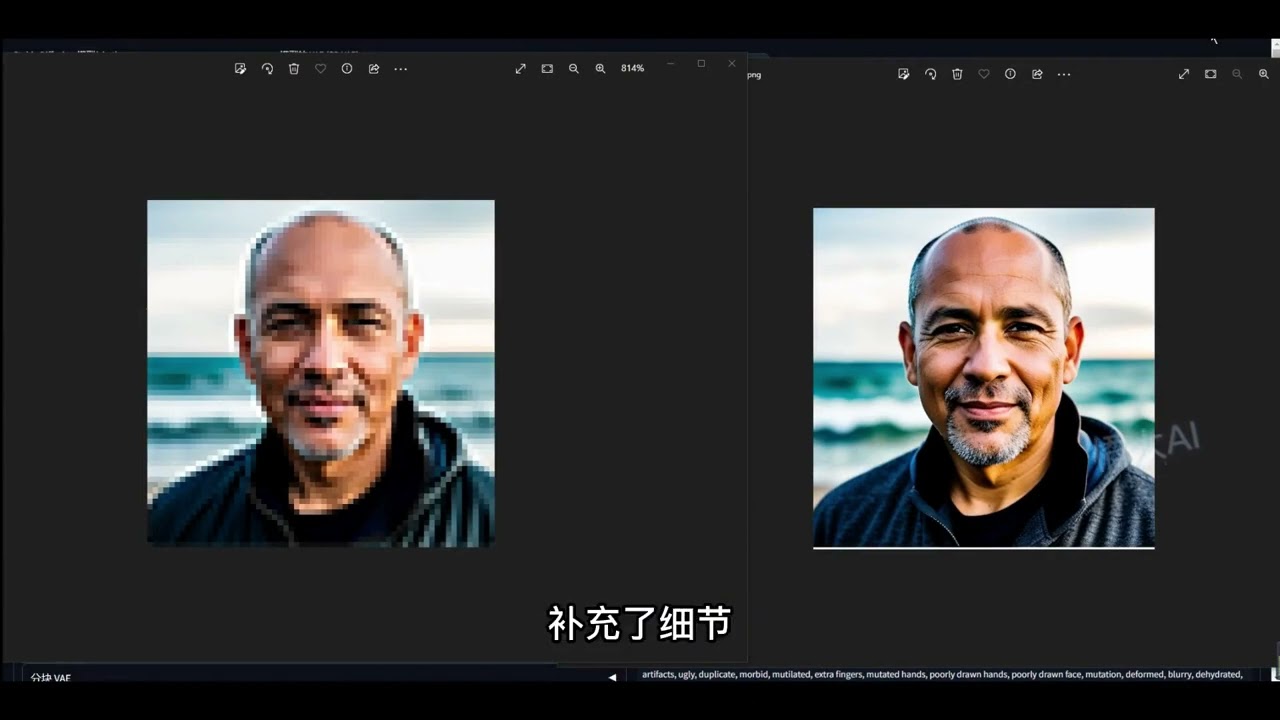The height and width of the screenshot is (720, 1280).
Task: Rotate the pixelated image in left window
Action: point(267,68)
